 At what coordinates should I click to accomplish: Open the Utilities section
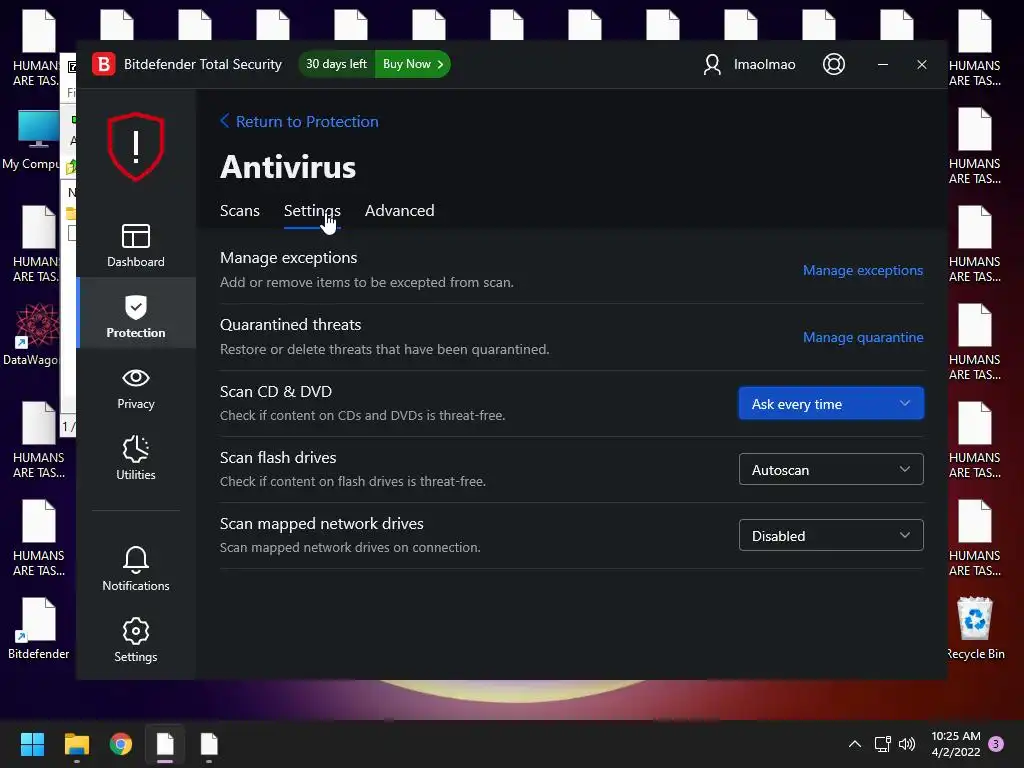click(x=136, y=458)
